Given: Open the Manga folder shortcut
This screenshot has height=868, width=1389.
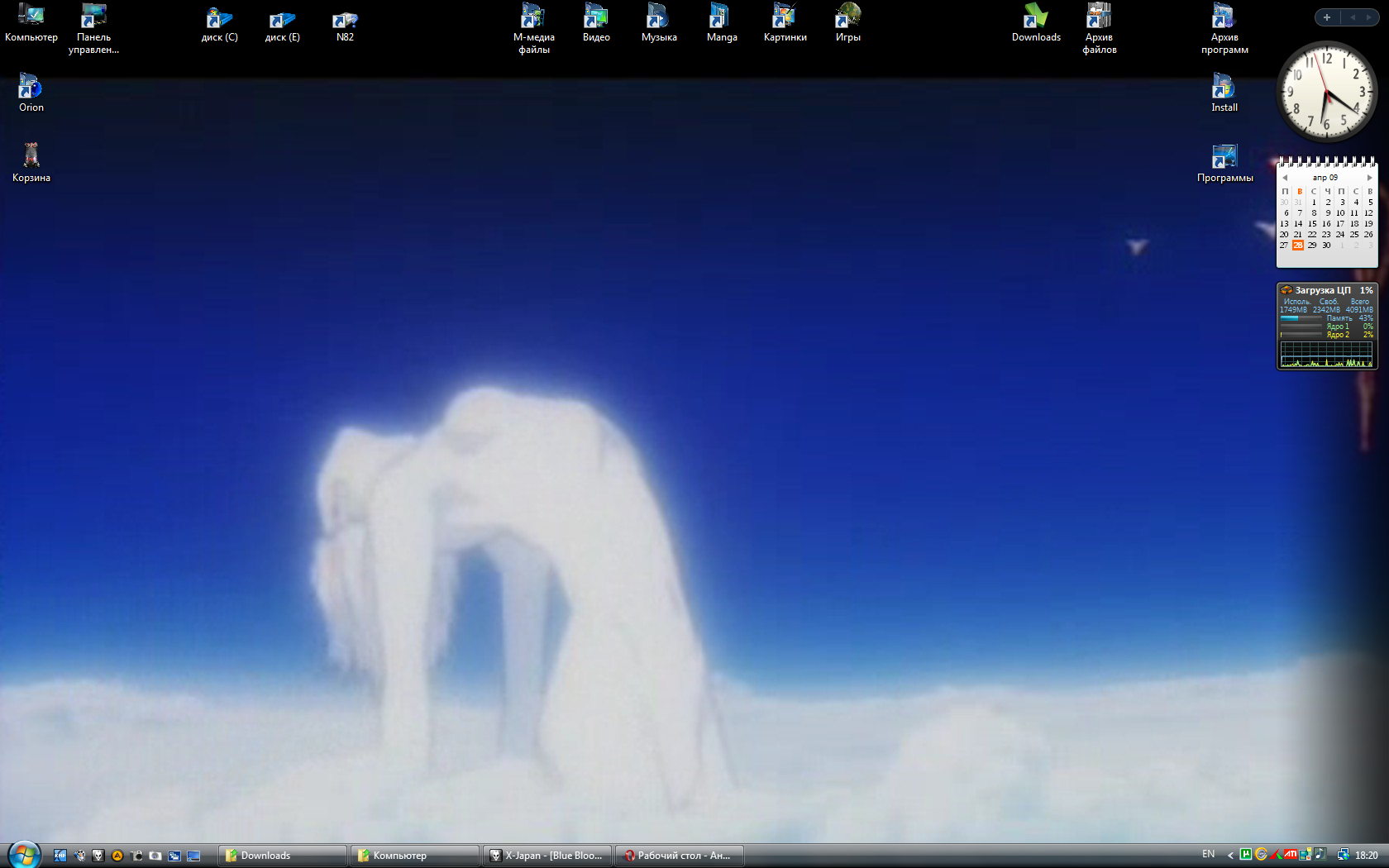Looking at the screenshot, I should (722, 22).
